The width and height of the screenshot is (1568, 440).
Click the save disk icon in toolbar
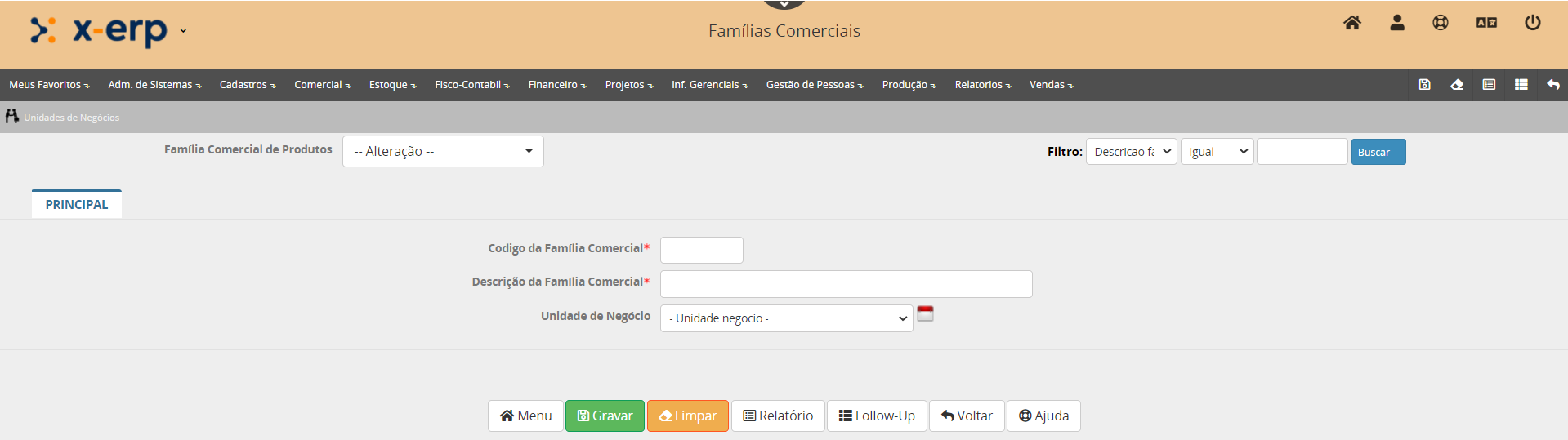1425,85
